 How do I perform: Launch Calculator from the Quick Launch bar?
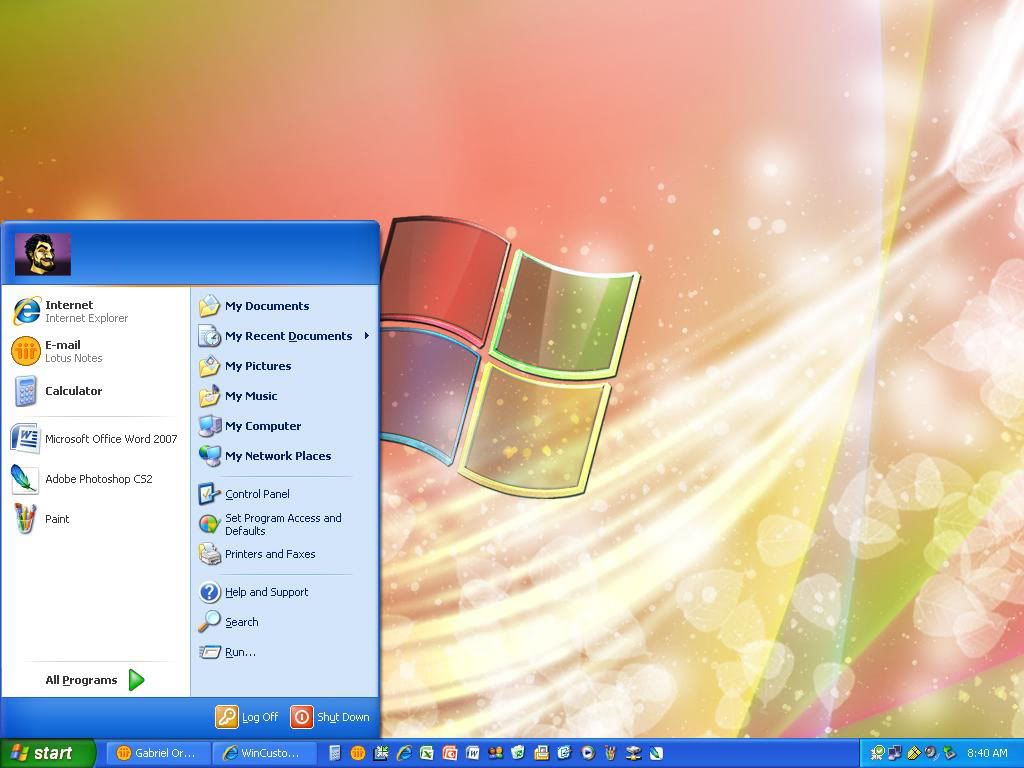[x=334, y=753]
